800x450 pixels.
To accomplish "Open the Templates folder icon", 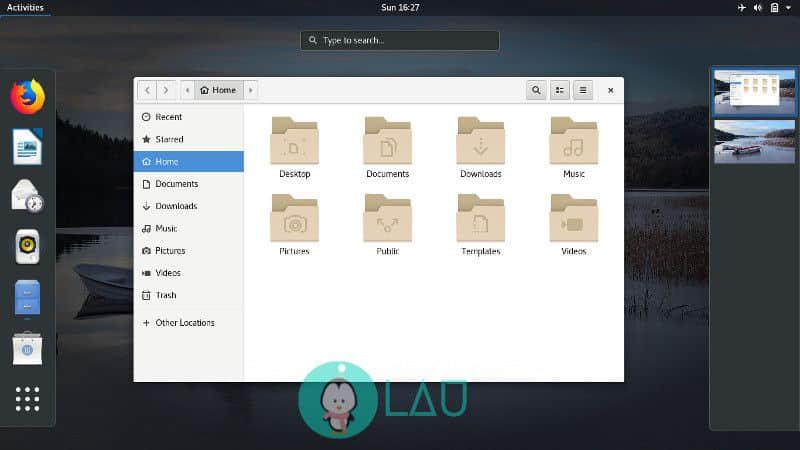I will click(480, 219).
